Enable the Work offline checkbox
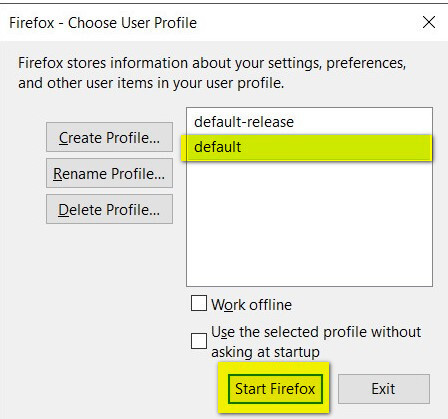 [x=199, y=303]
